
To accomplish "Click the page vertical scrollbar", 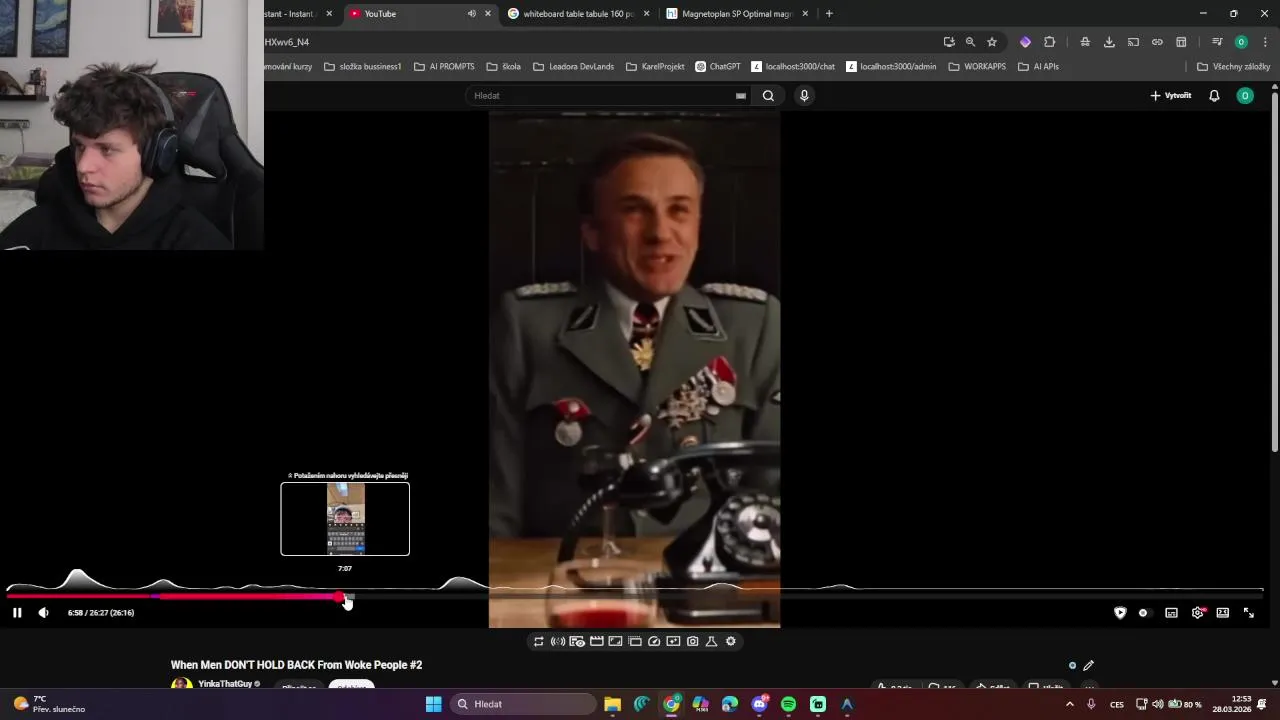I will coord(1275,270).
